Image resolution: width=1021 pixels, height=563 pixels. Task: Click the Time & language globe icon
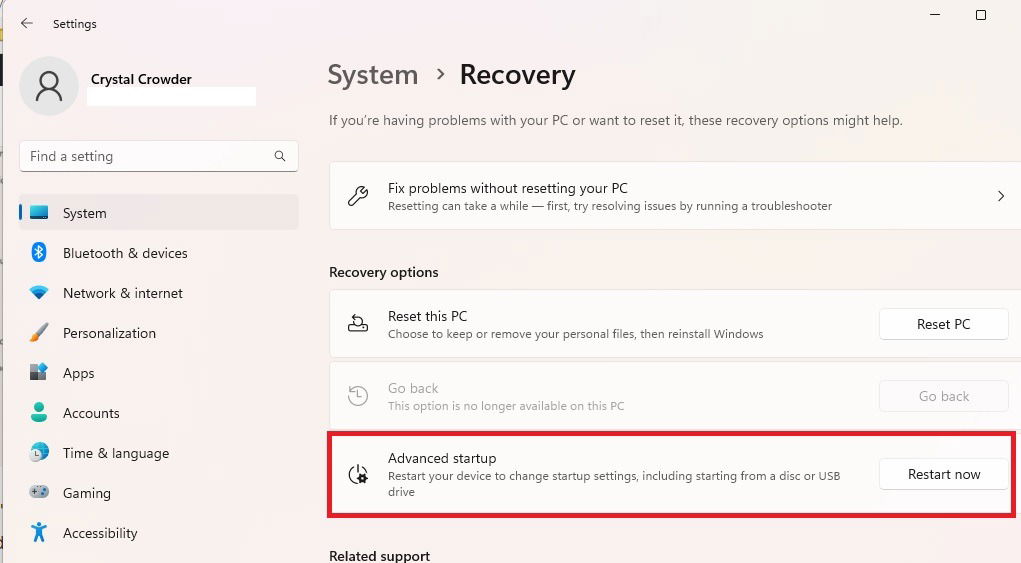(x=39, y=452)
